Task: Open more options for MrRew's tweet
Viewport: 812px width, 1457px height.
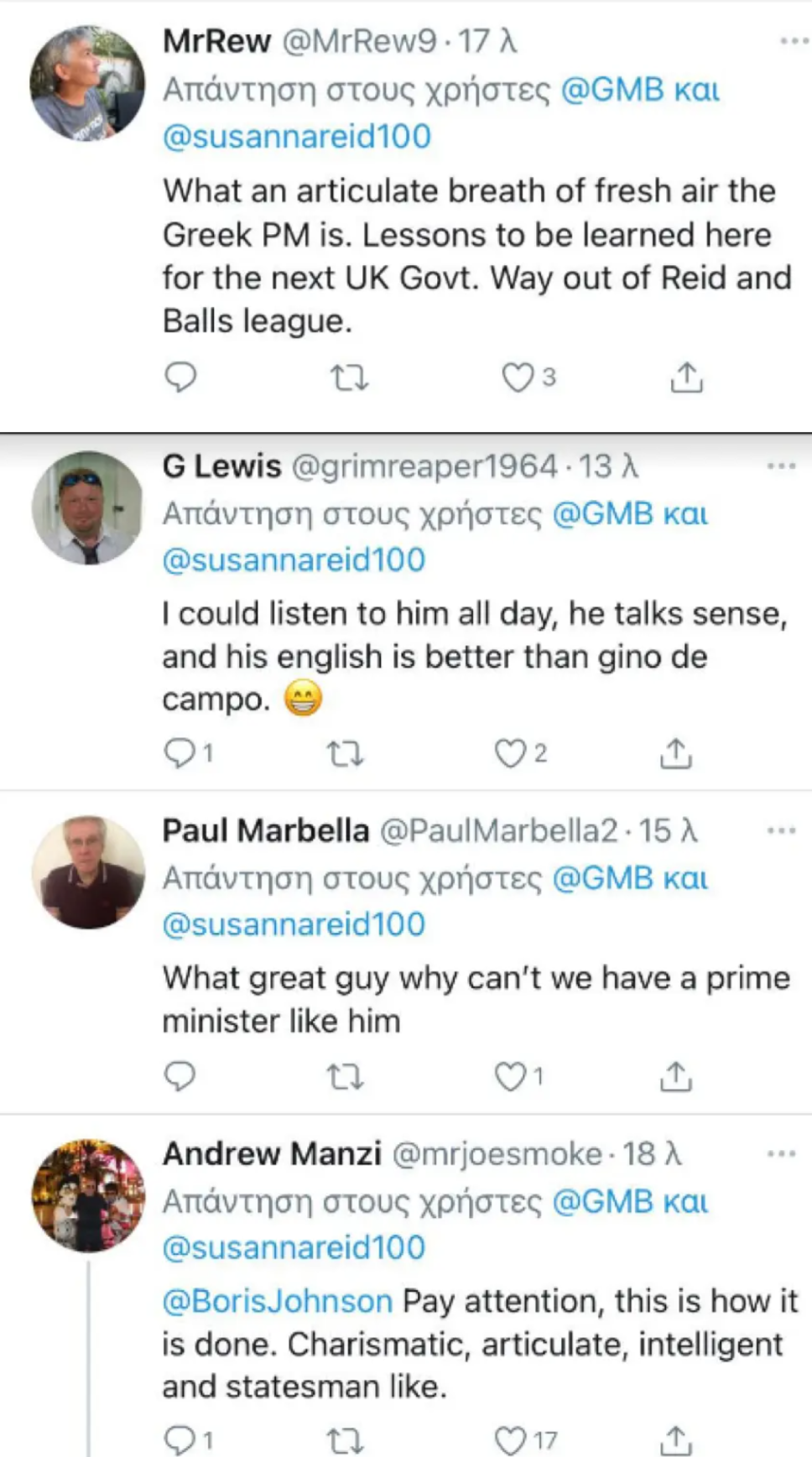Action: click(x=794, y=40)
